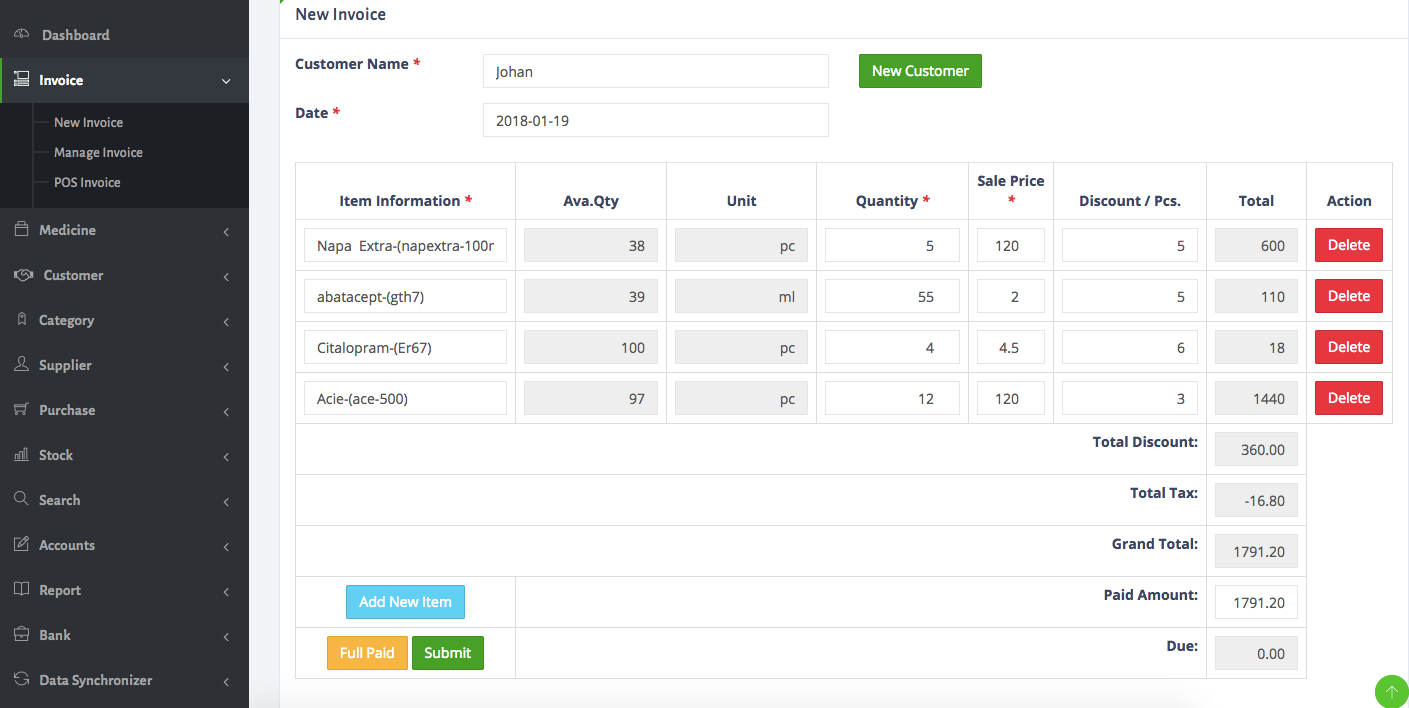This screenshot has height=708, width=1409.
Task: Open POS Invoice from the Invoice menu
Action: [85, 182]
